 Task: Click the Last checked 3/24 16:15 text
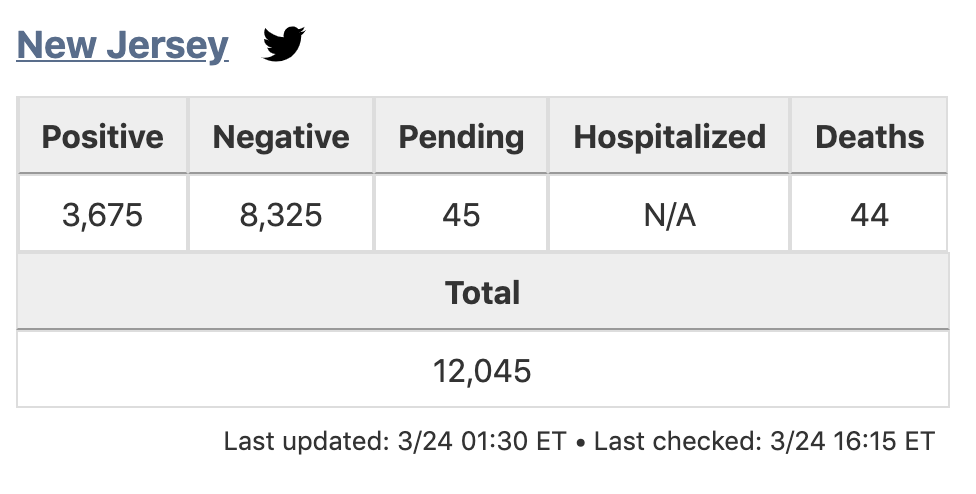click(764, 441)
